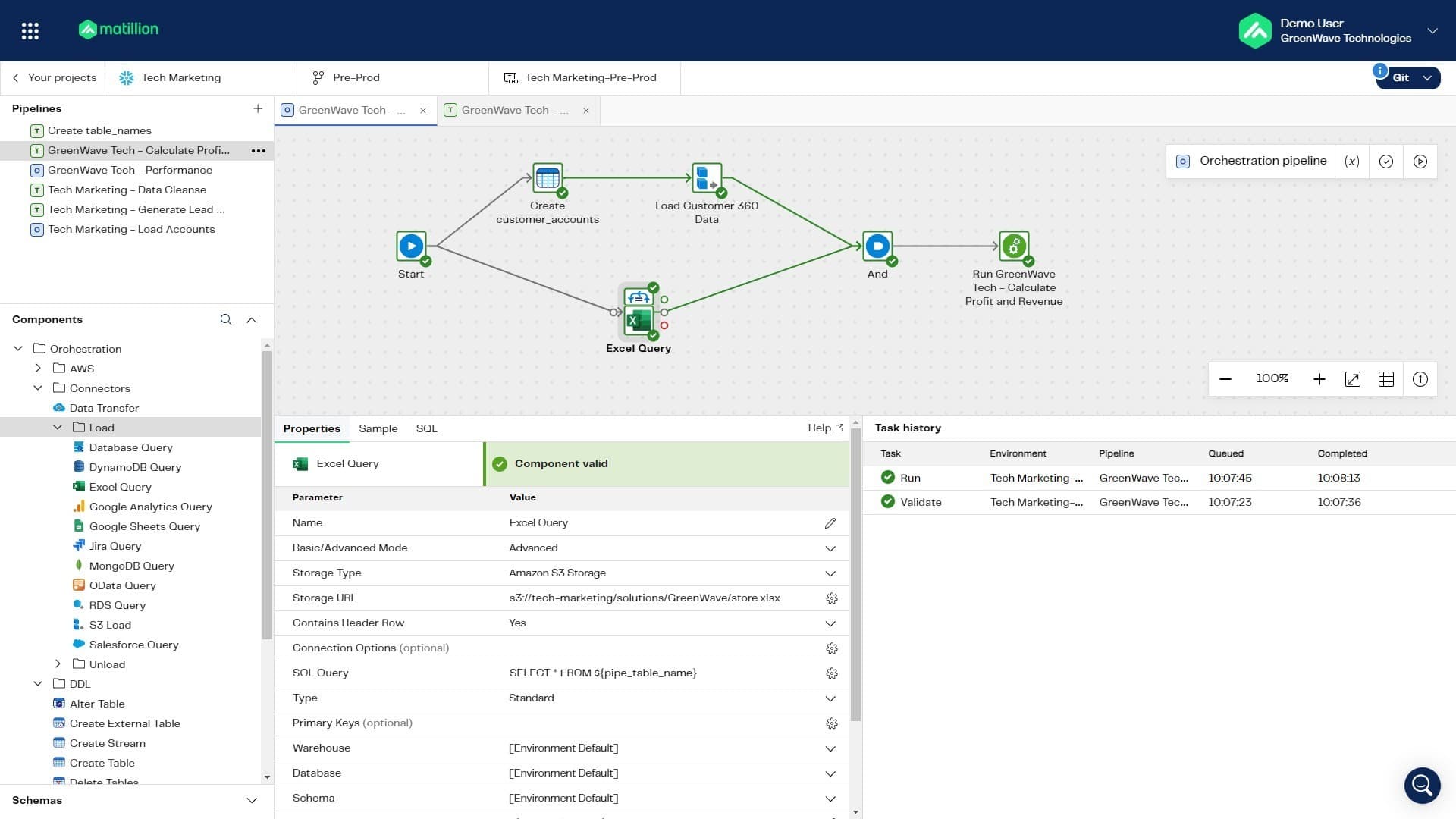Zoom out the canvas with minus control

(x=1226, y=378)
